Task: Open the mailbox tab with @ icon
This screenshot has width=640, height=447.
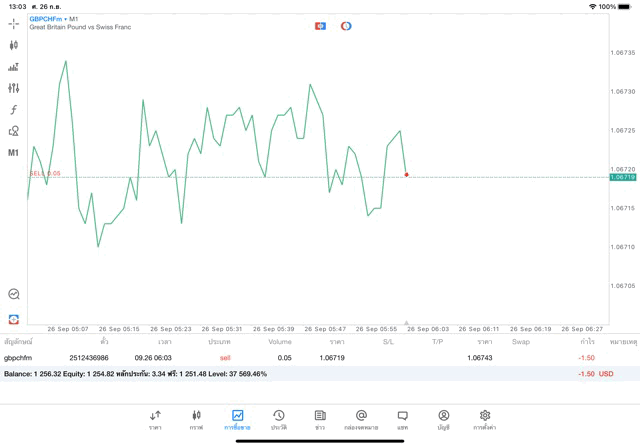Action: [x=361, y=419]
